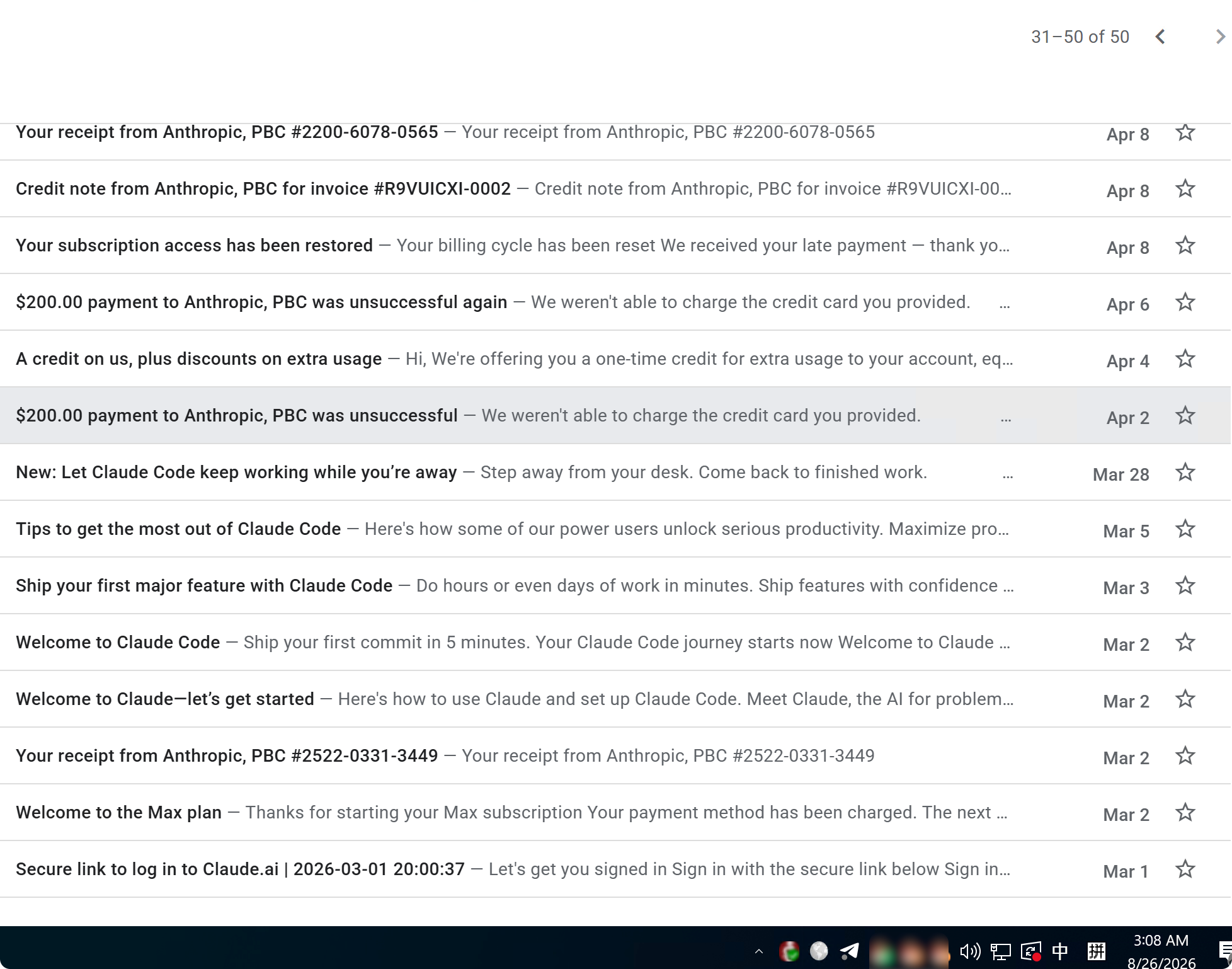
Task: Open "Secure link to log in to Claude.ai" email
Action: click(615, 869)
